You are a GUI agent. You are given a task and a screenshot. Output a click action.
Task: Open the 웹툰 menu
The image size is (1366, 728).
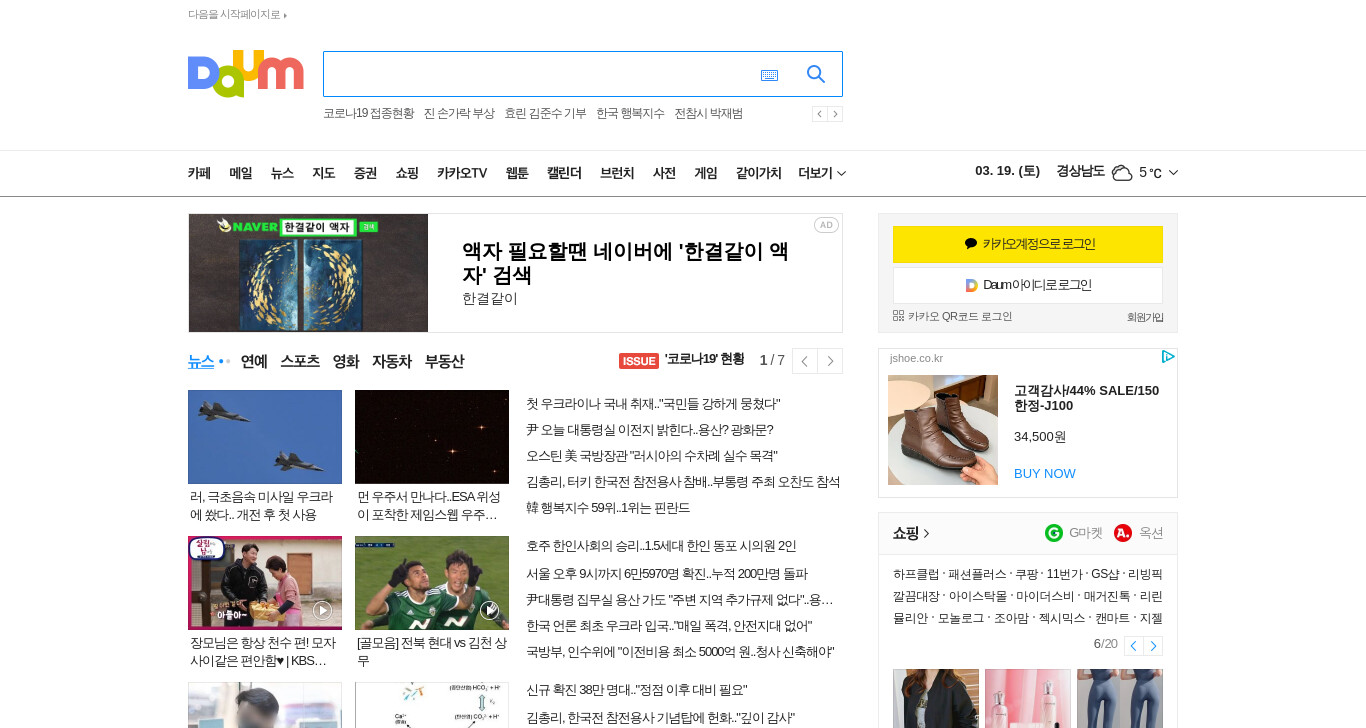coord(517,173)
